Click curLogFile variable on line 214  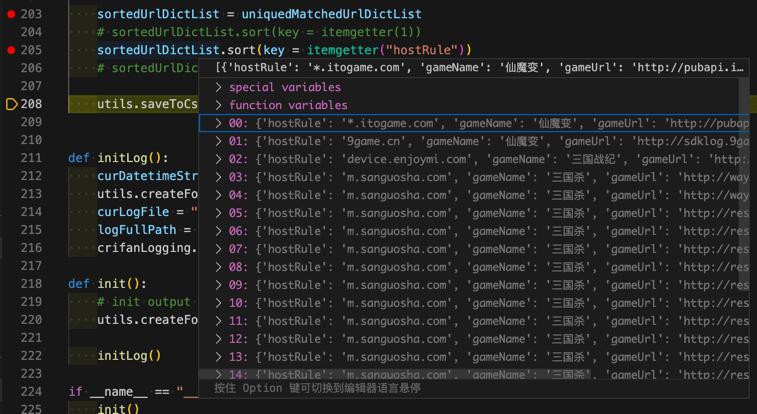coord(133,212)
